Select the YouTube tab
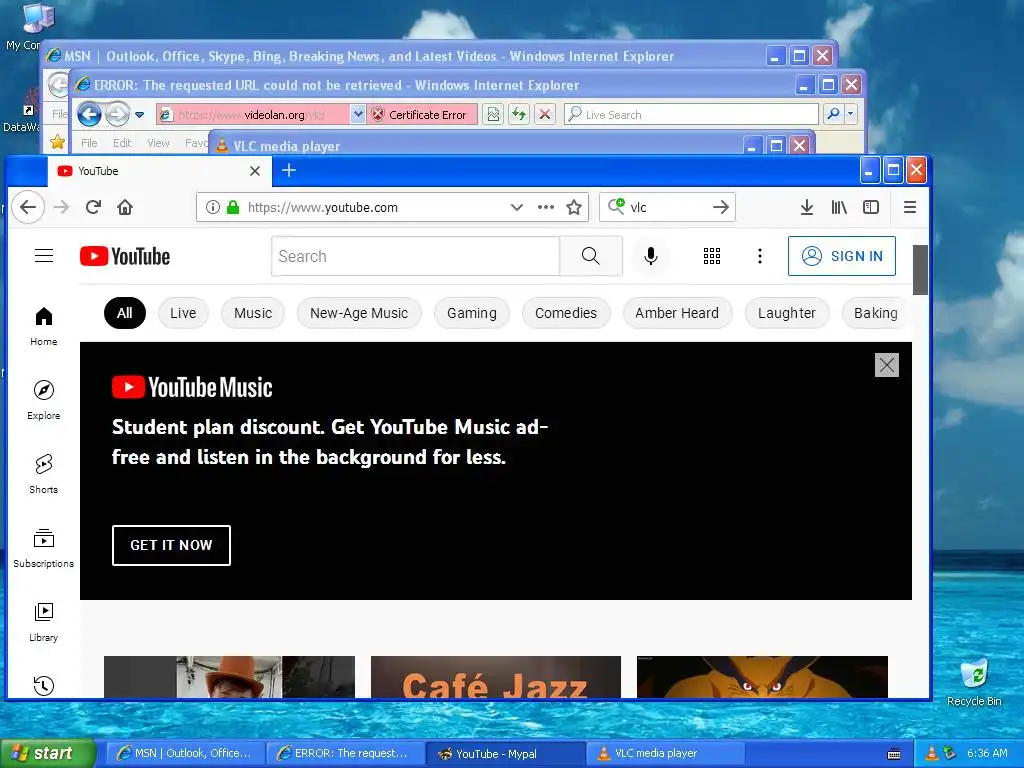The image size is (1024, 768). coord(158,171)
